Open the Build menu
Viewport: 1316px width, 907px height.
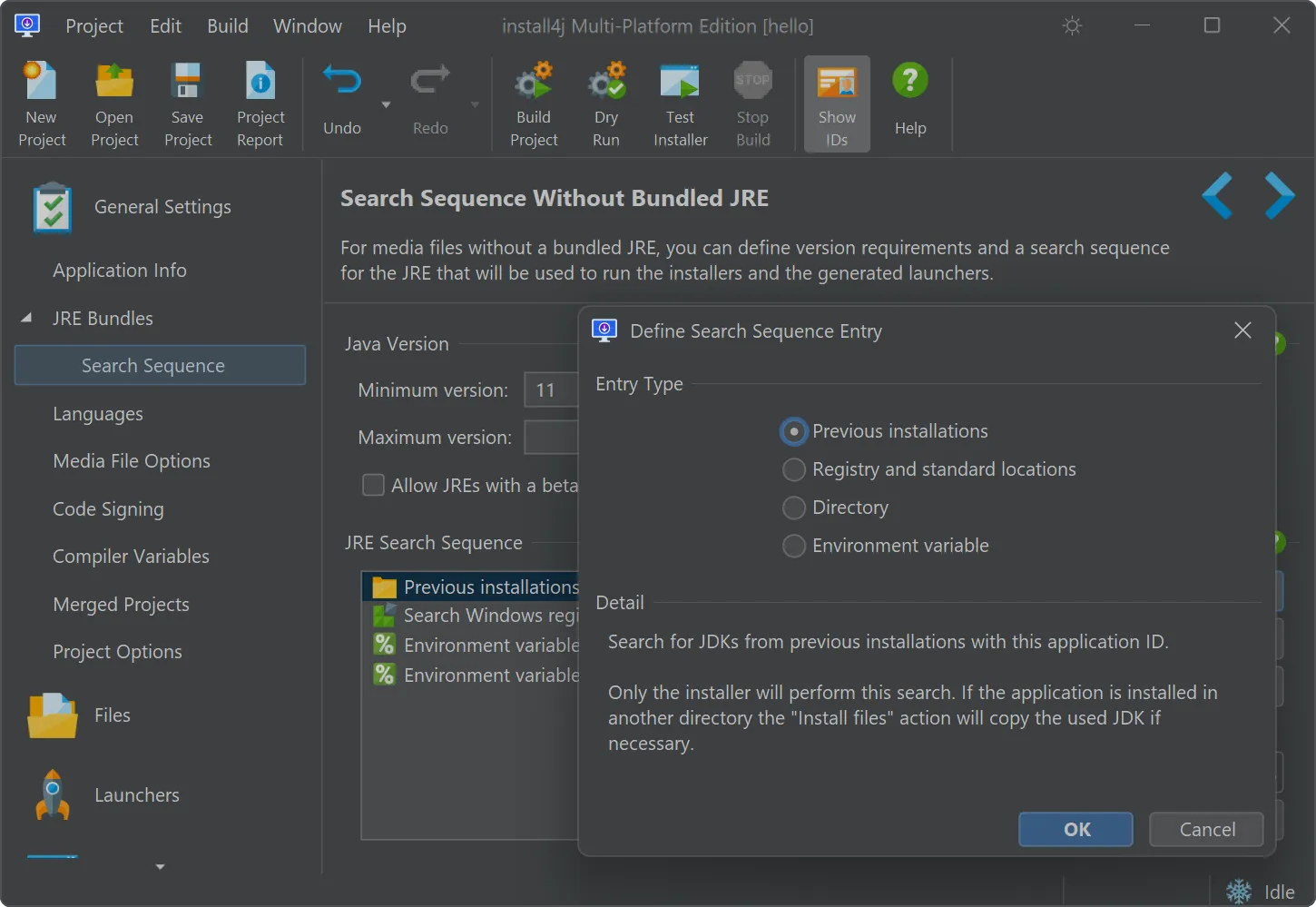[228, 26]
